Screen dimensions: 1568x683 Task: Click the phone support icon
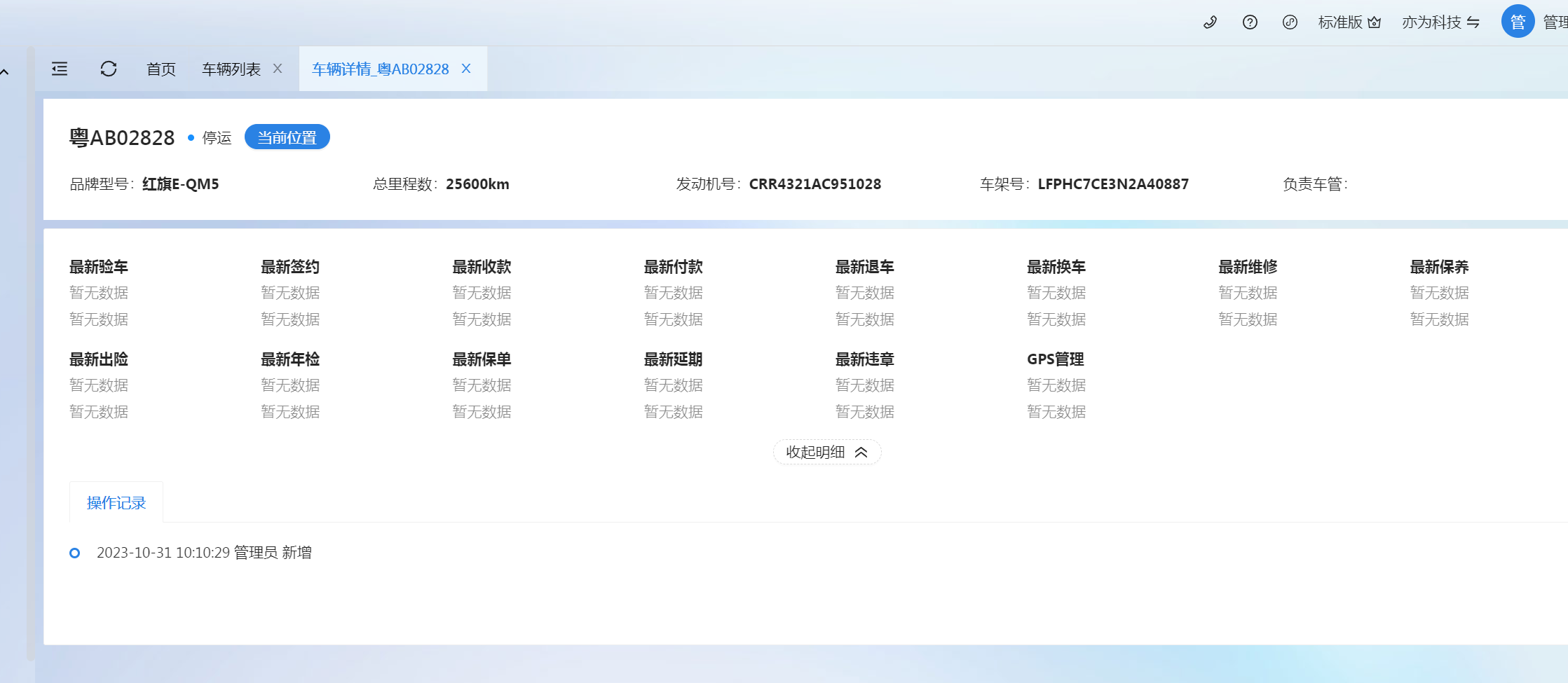[1210, 22]
